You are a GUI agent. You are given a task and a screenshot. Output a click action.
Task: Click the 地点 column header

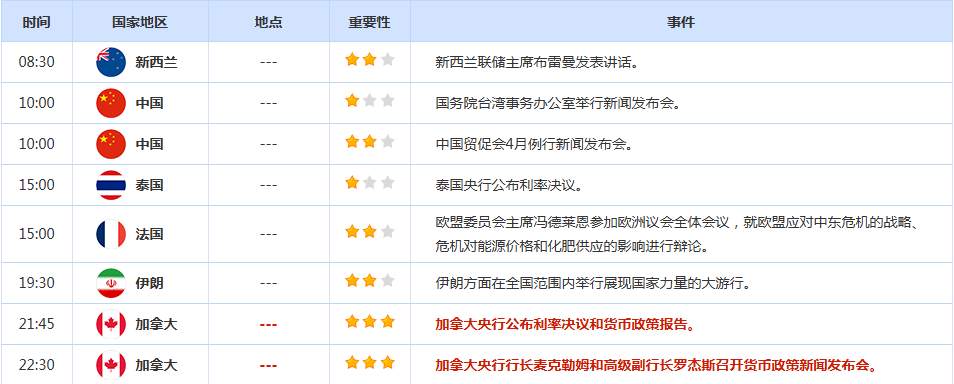click(268, 23)
